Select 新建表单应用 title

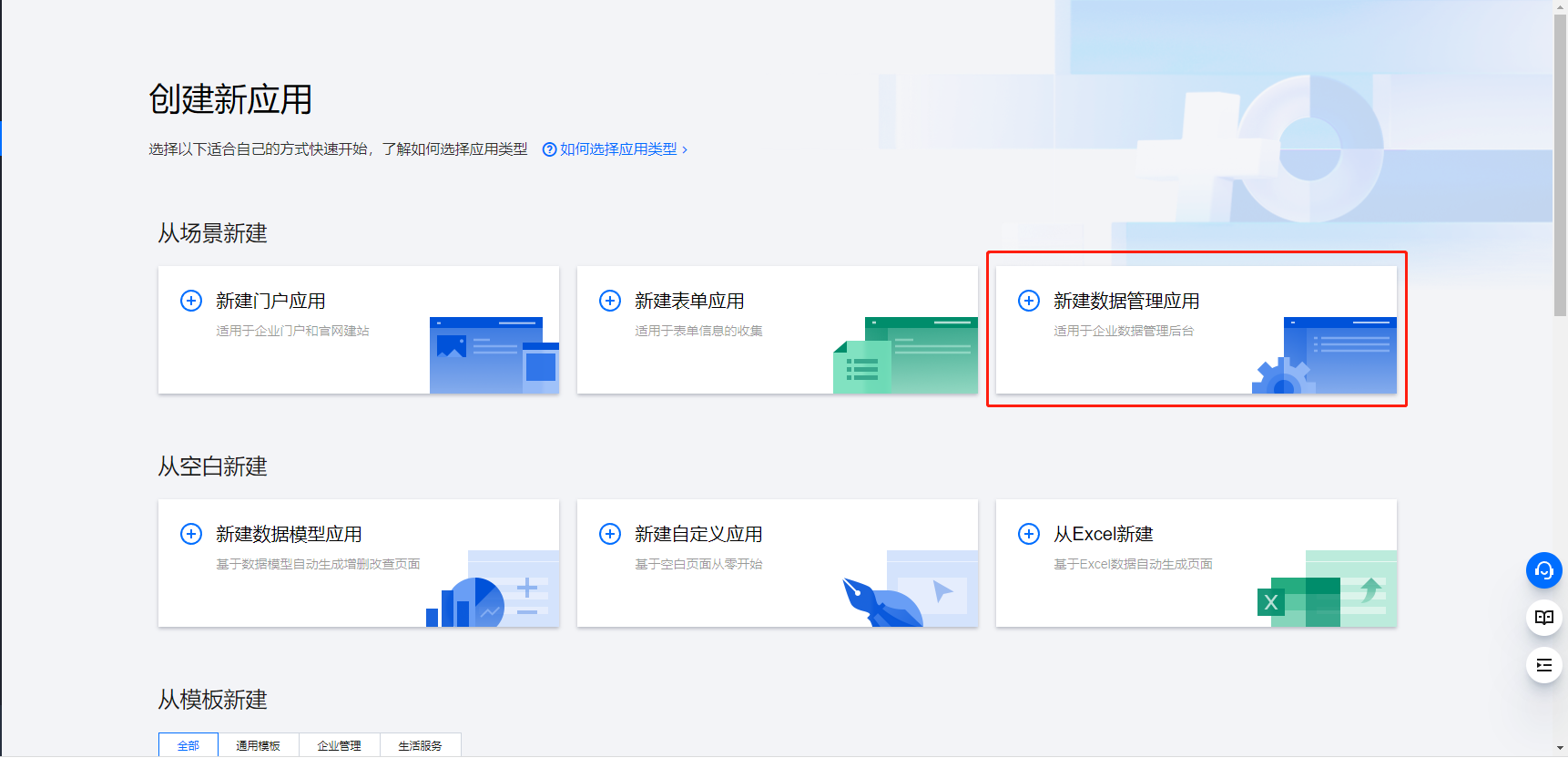[689, 301]
